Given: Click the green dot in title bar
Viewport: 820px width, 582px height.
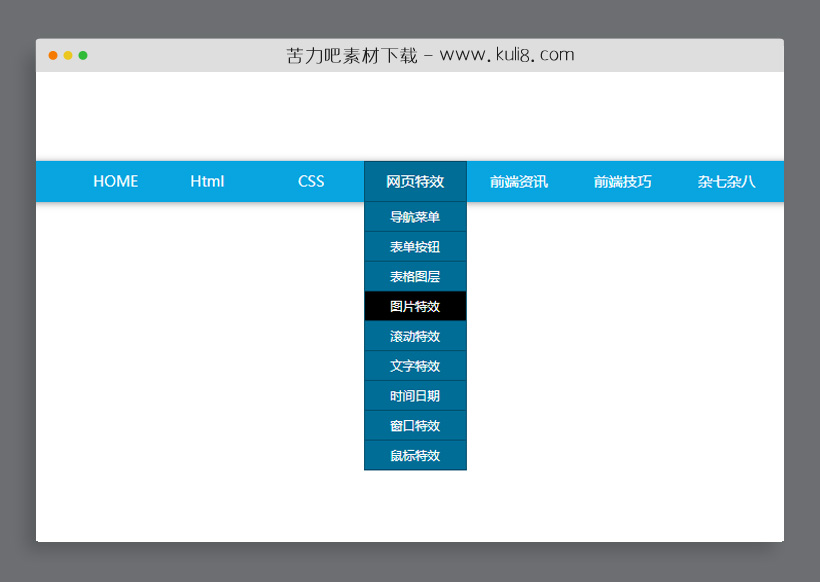Looking at the screenshot, I should coord(83,55).
